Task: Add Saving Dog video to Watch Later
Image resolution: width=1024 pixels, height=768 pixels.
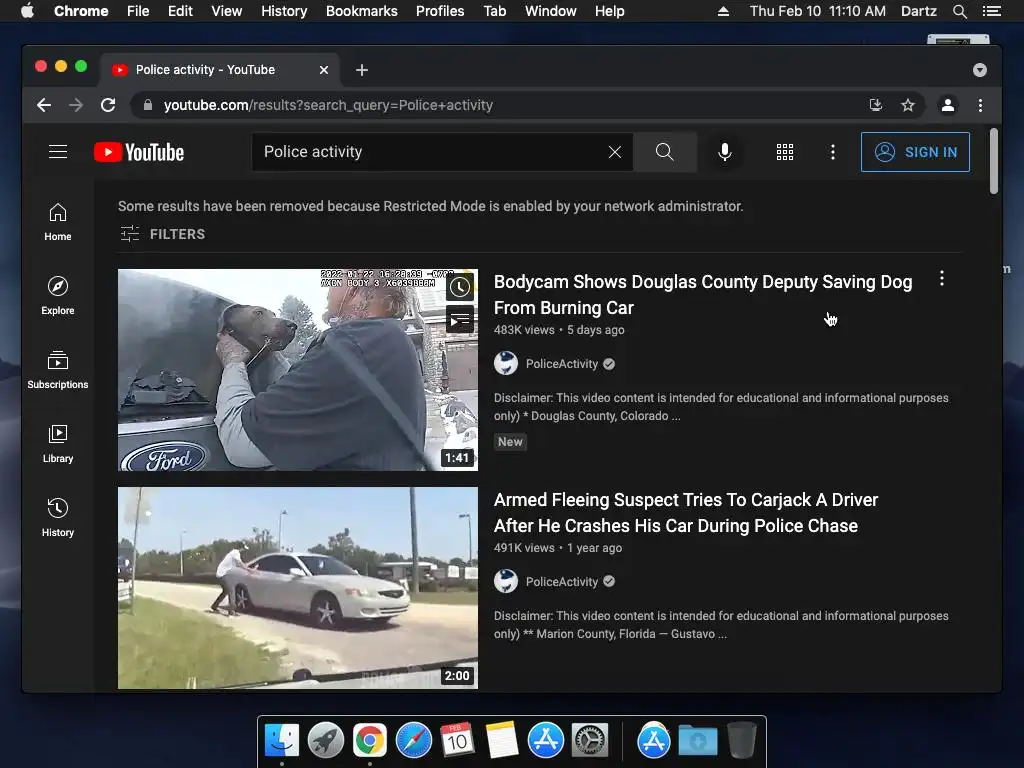Action: tap(460, 287)
